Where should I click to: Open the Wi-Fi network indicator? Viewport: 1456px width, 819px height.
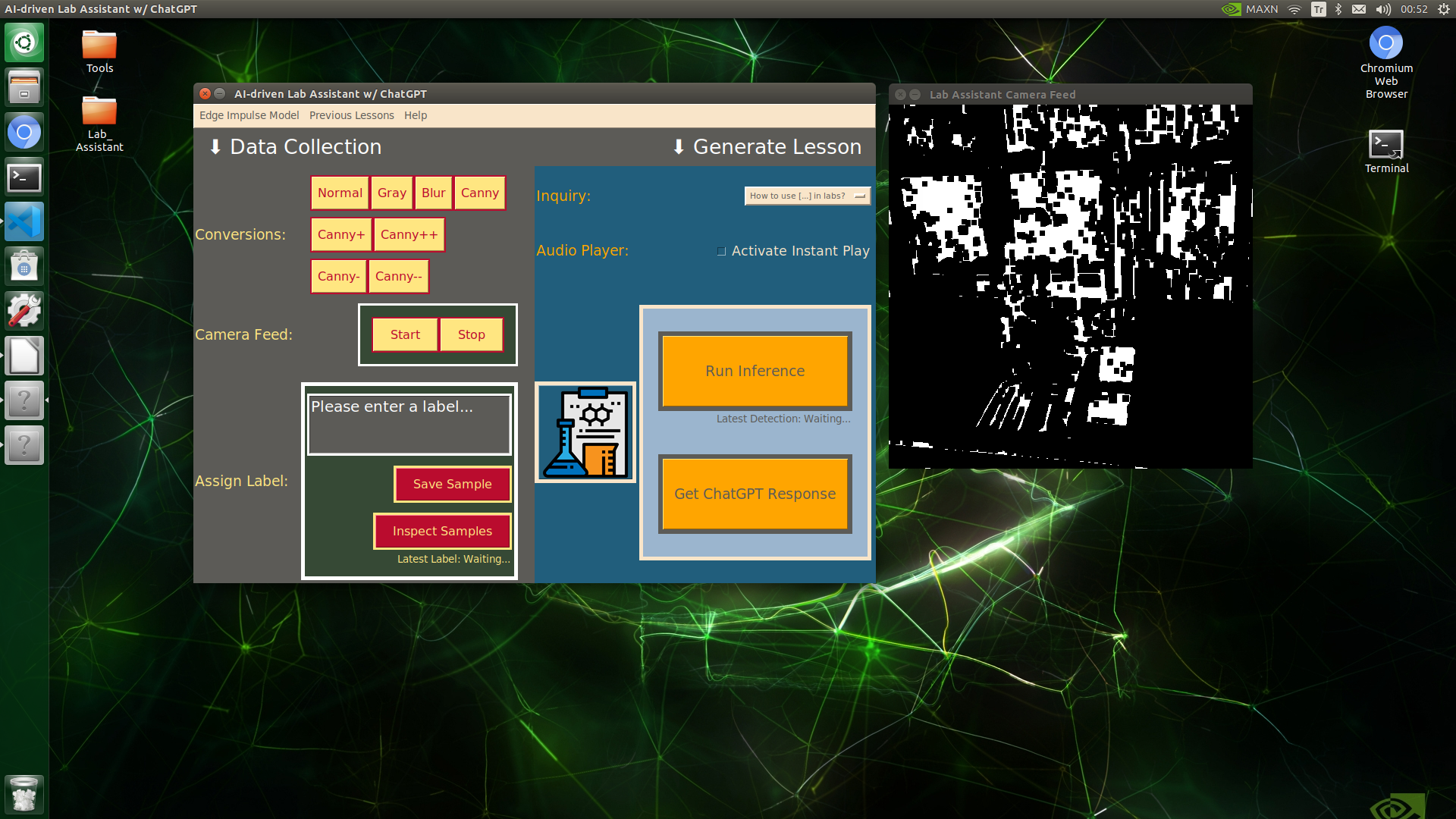click(1294, 9)
